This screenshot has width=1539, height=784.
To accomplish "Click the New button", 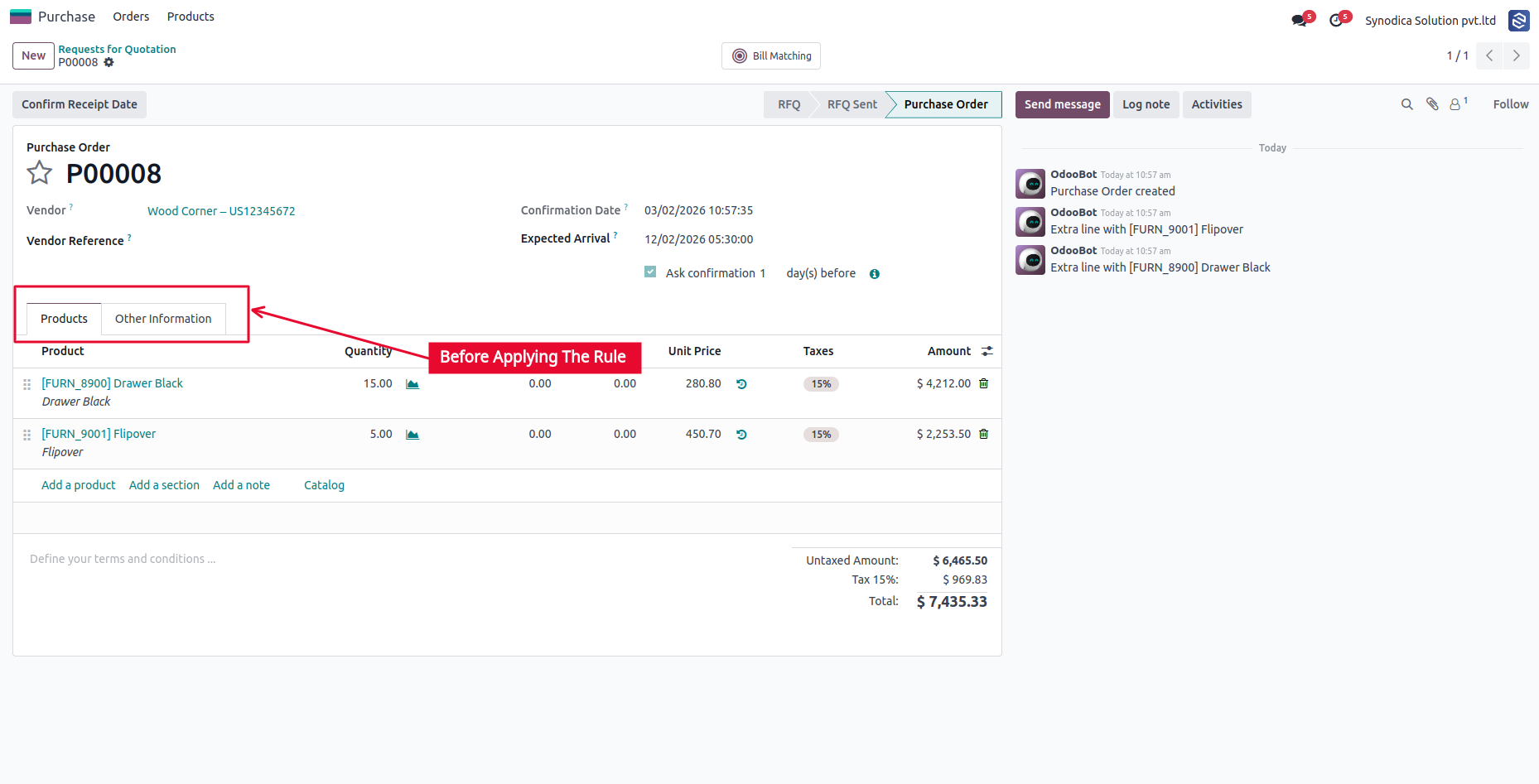I will coord(33,55).
